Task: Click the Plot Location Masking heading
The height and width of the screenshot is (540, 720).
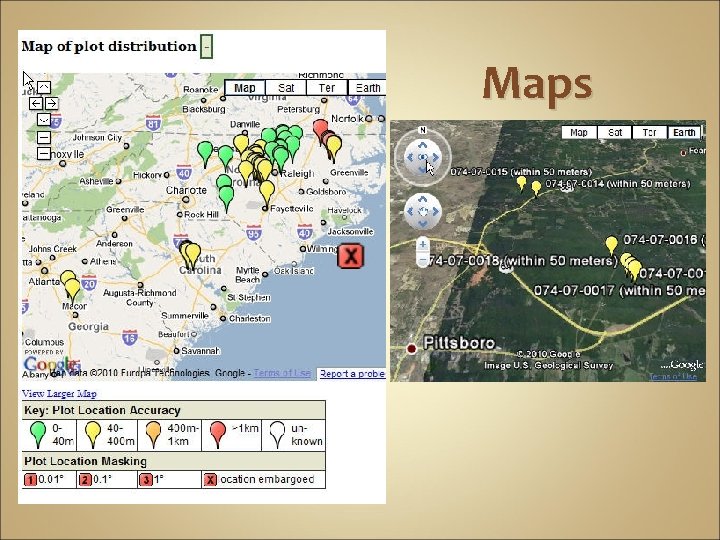Action: pos(85,461)
